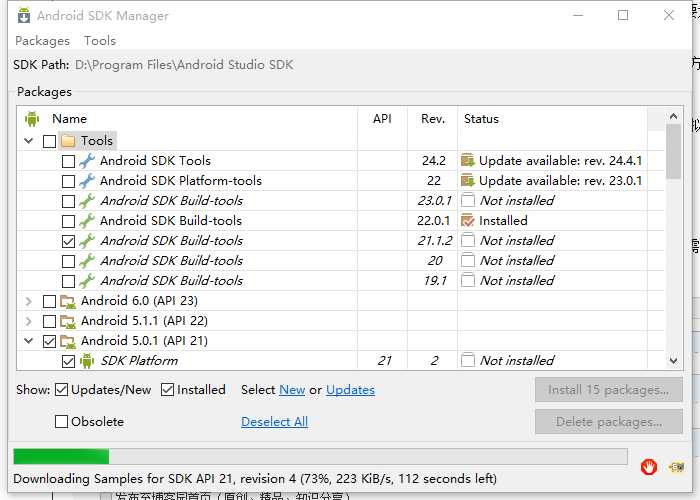The image size is (700, 500).
Task: Click the wrench icon of Build-tools rev 20
Action: pos(87,261)
